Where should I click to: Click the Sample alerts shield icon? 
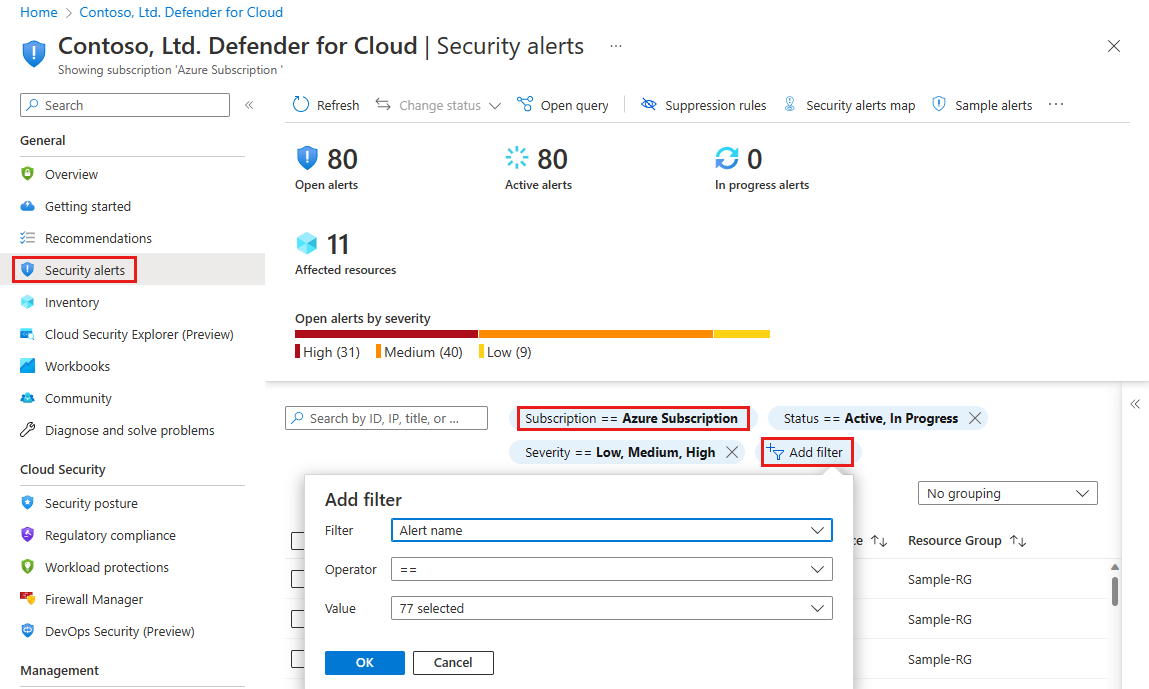point(939,105)
